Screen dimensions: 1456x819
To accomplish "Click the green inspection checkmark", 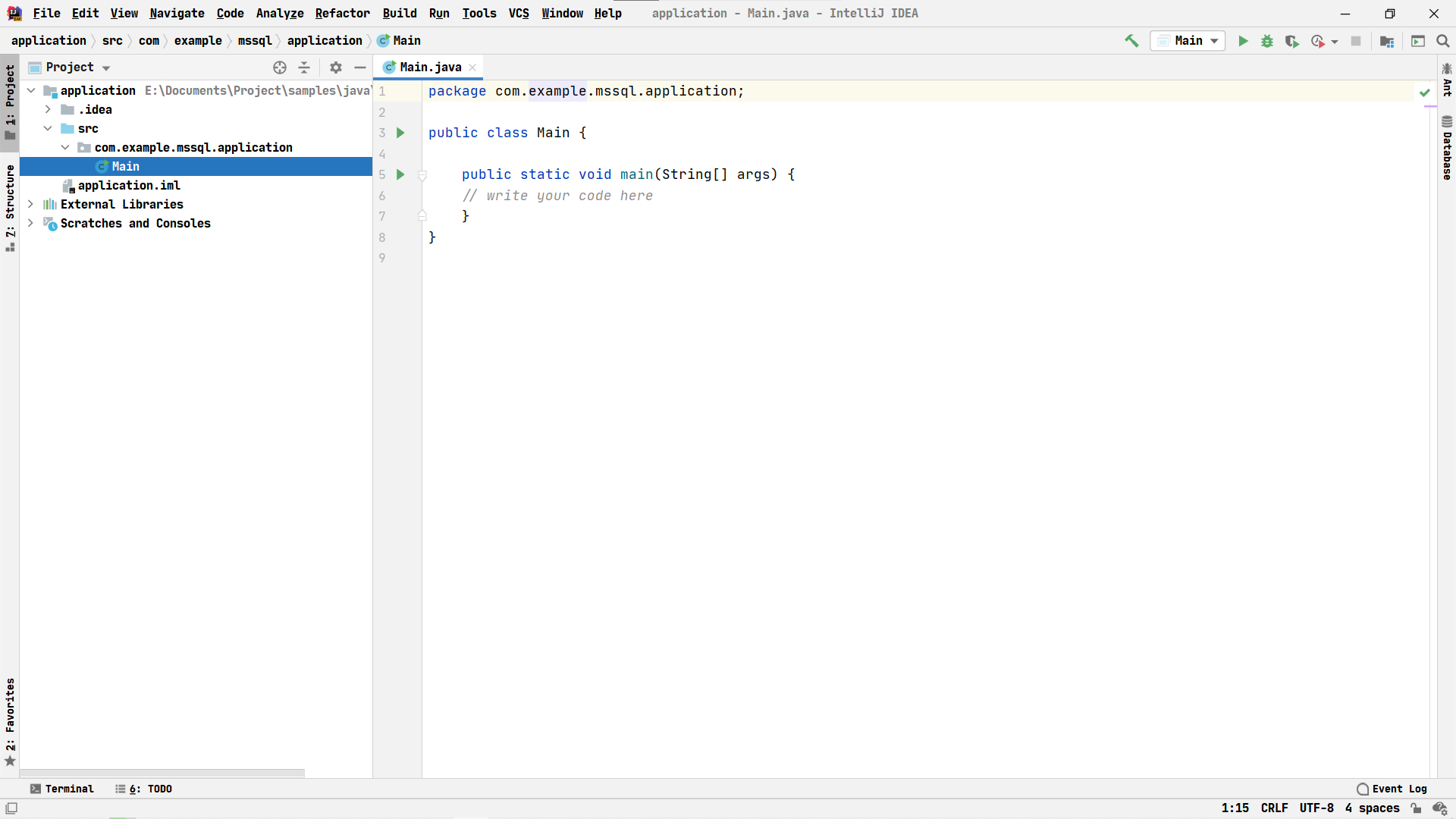I will [1425, 93].
